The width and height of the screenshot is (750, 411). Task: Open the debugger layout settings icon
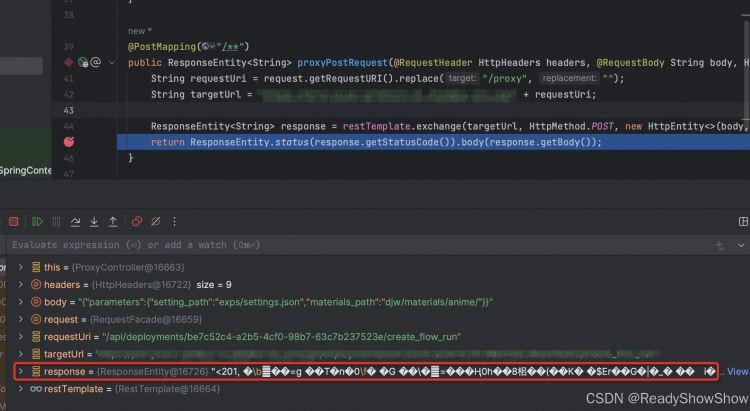(x=743, y=222)
